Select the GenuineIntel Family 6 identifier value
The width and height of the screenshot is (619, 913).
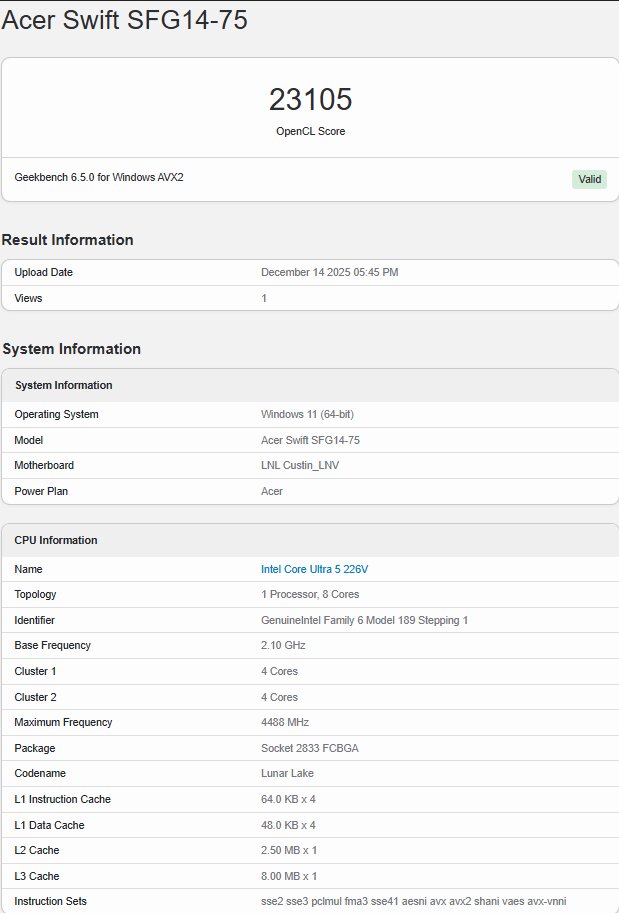coord(365,620)
